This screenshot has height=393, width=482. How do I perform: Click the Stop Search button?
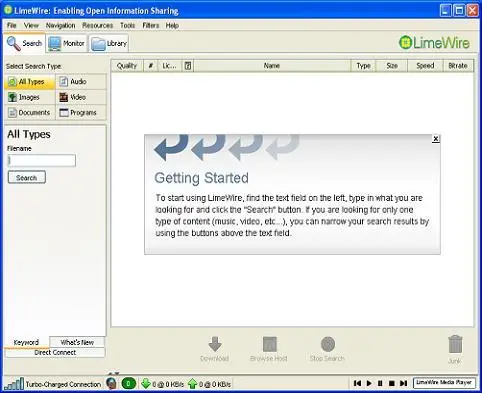point(327,349)
